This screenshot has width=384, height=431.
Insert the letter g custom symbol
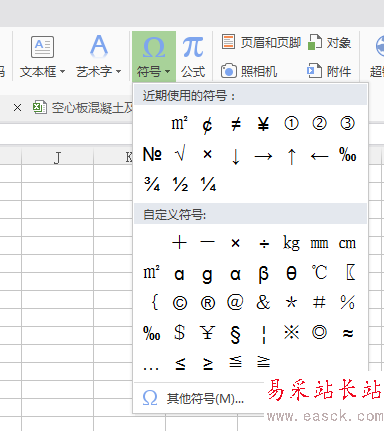(207, 275)
